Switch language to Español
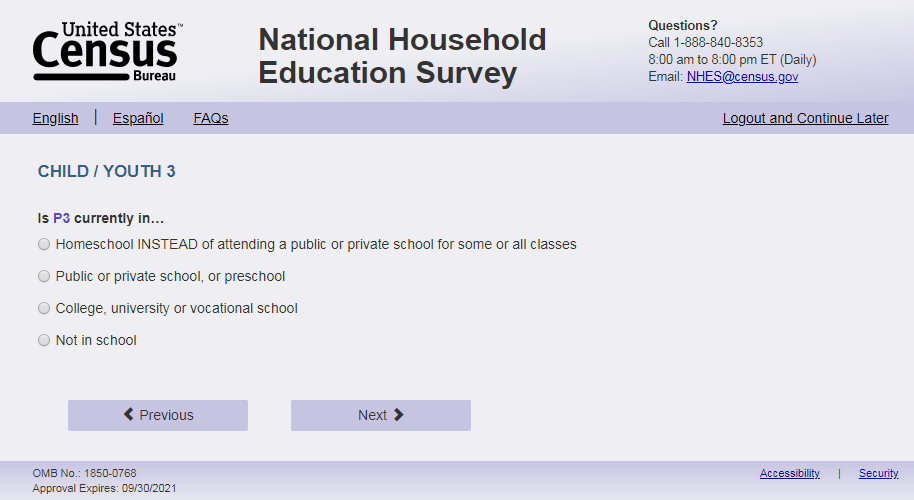Viewport: 914px width, 500px height. click(x=138, y=118)
